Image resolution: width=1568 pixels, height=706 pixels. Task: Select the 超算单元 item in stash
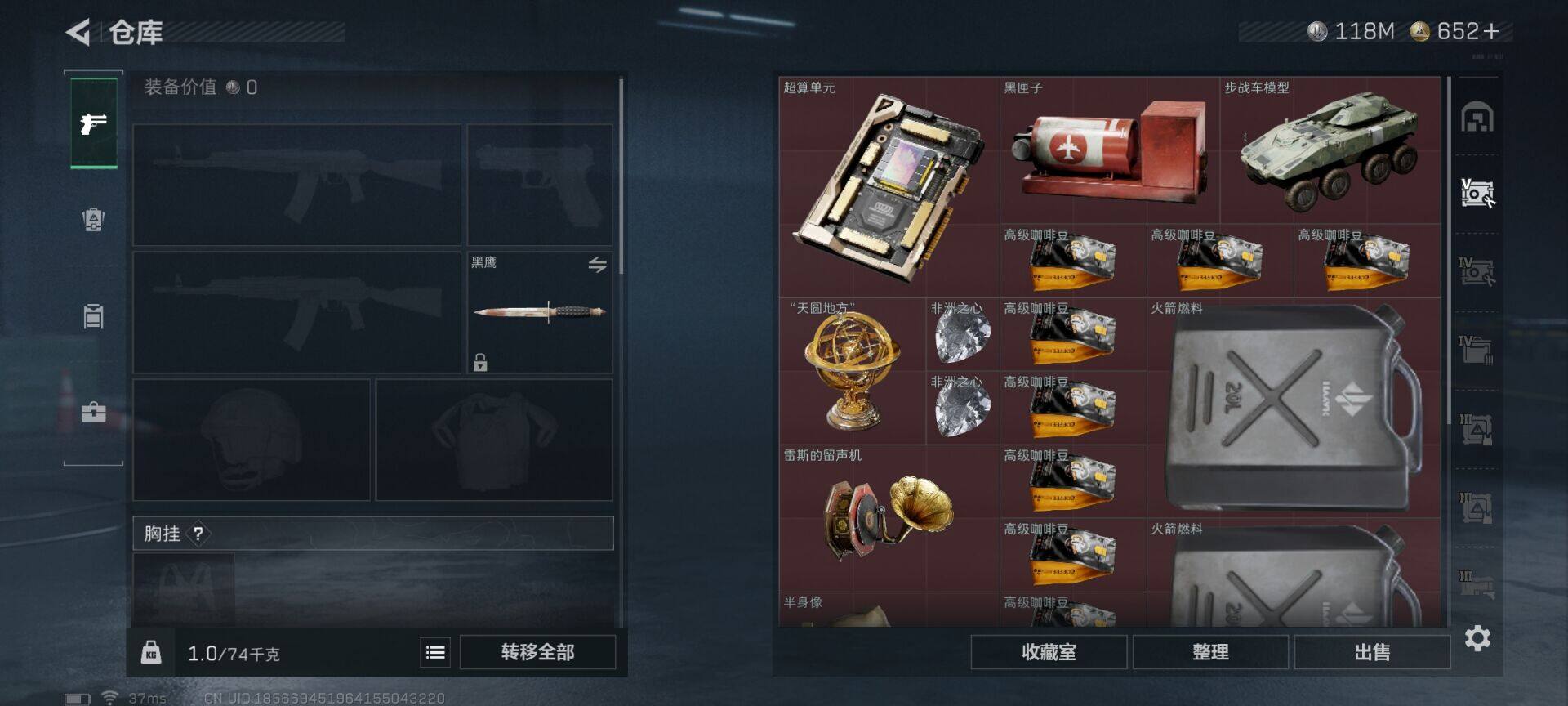click(x=889, y=187)
